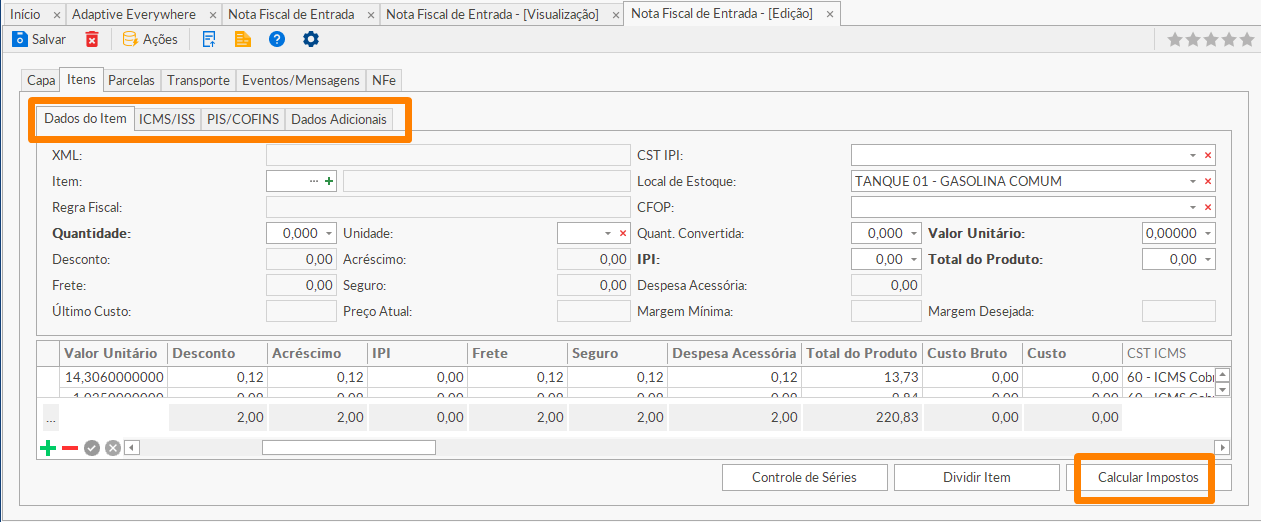Expand the CFOP dropdown
The width and height of the screenshot is (1261, 522).
coord(1192,207)
